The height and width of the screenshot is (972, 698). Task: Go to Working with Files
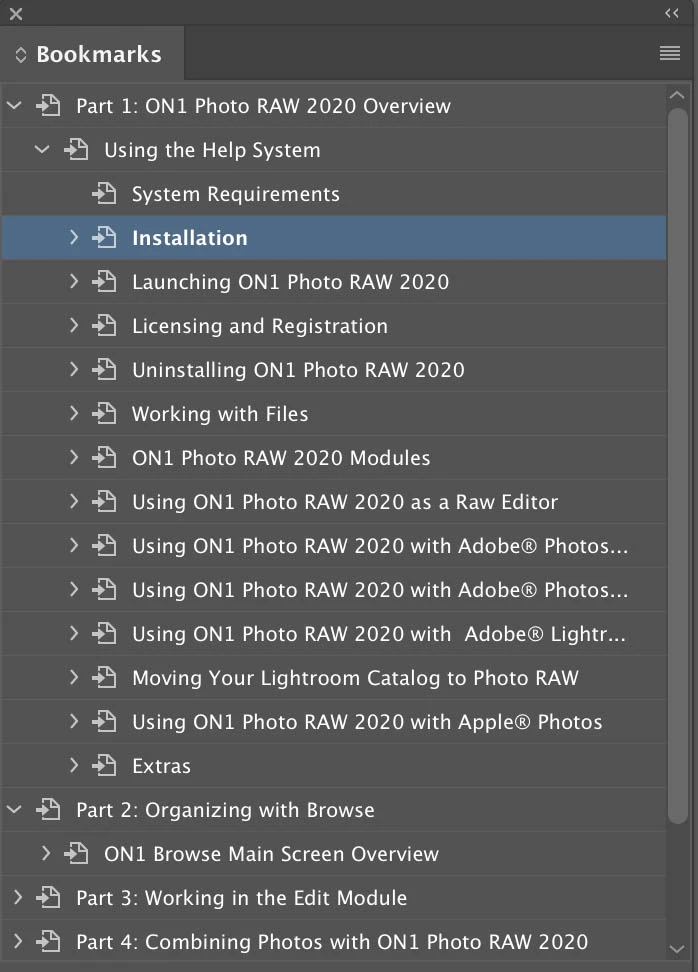click(x=220, y=414)
